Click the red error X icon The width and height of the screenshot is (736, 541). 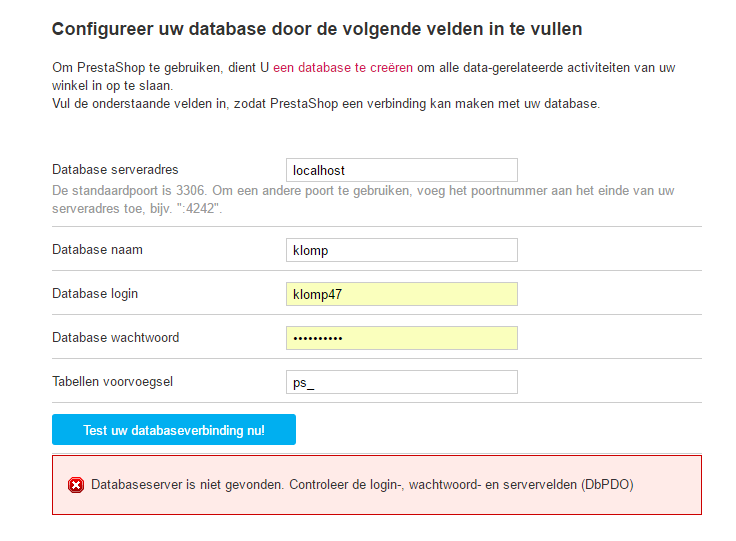point(76,485)
